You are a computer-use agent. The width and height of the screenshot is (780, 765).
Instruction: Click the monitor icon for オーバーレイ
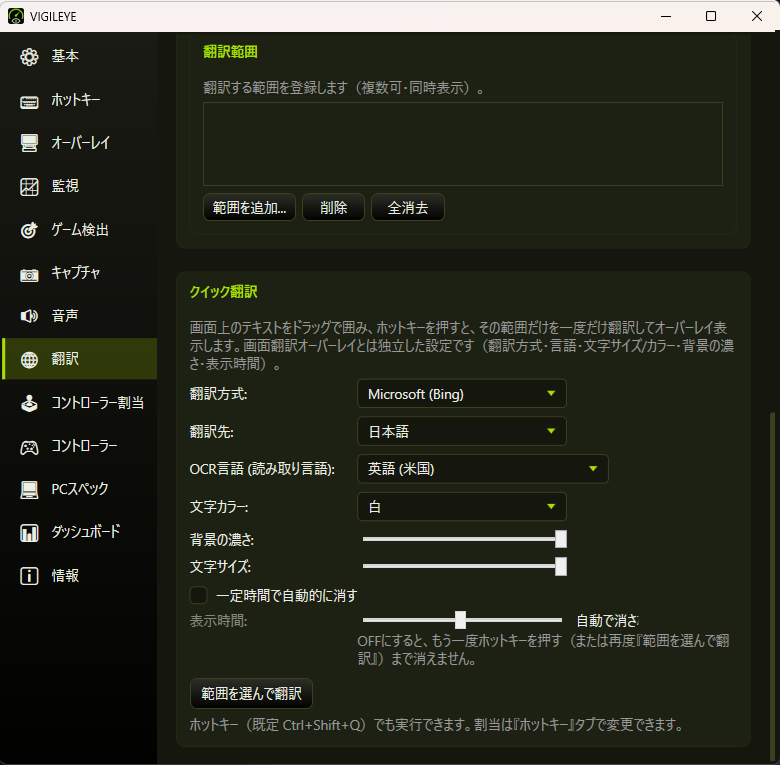tap(29, 143)
